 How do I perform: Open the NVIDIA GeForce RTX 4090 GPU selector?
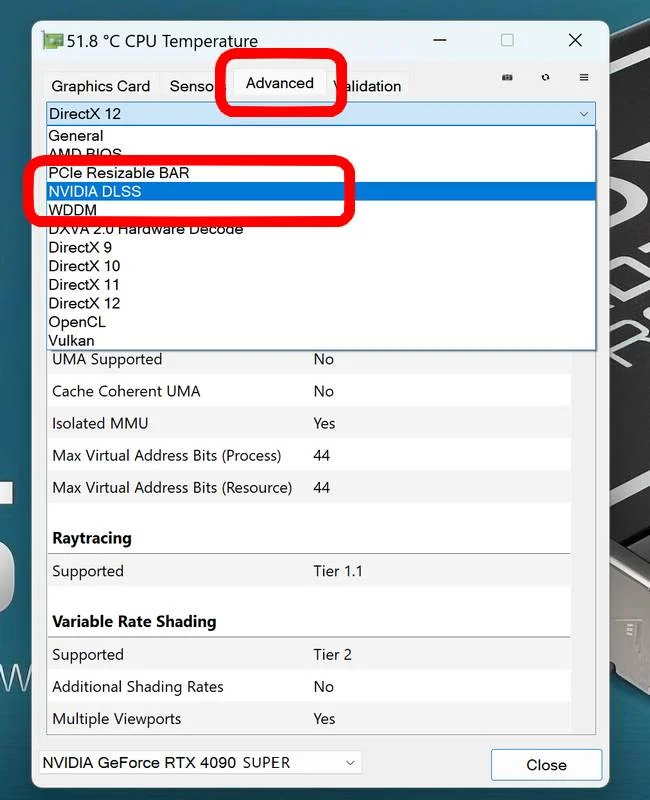200,763
